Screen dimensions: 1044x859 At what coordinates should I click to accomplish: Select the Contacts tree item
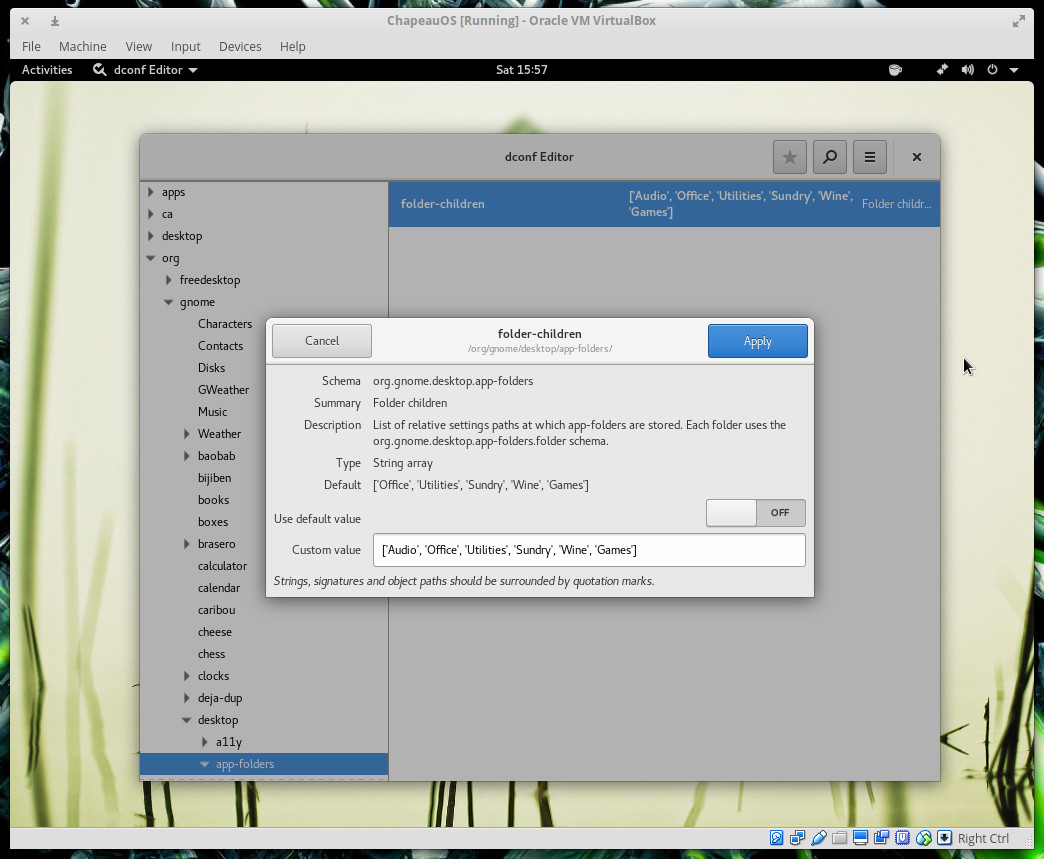coord(220,346)
